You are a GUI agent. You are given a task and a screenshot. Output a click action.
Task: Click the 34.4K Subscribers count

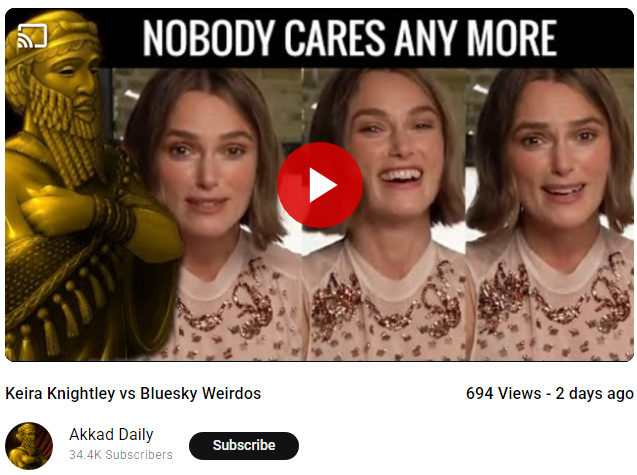(x=121, y=454)
